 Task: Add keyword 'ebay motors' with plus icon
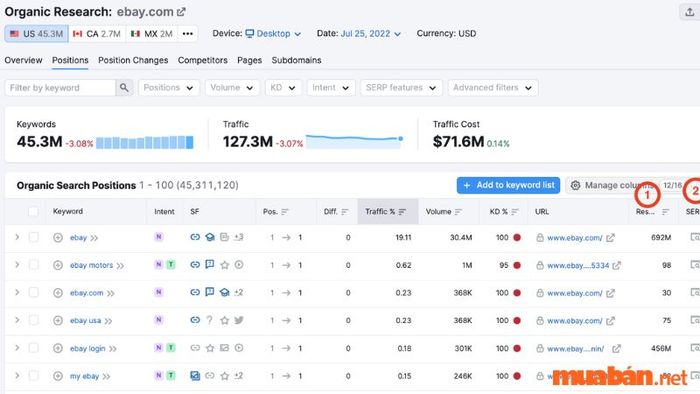(x=58, y=265)
